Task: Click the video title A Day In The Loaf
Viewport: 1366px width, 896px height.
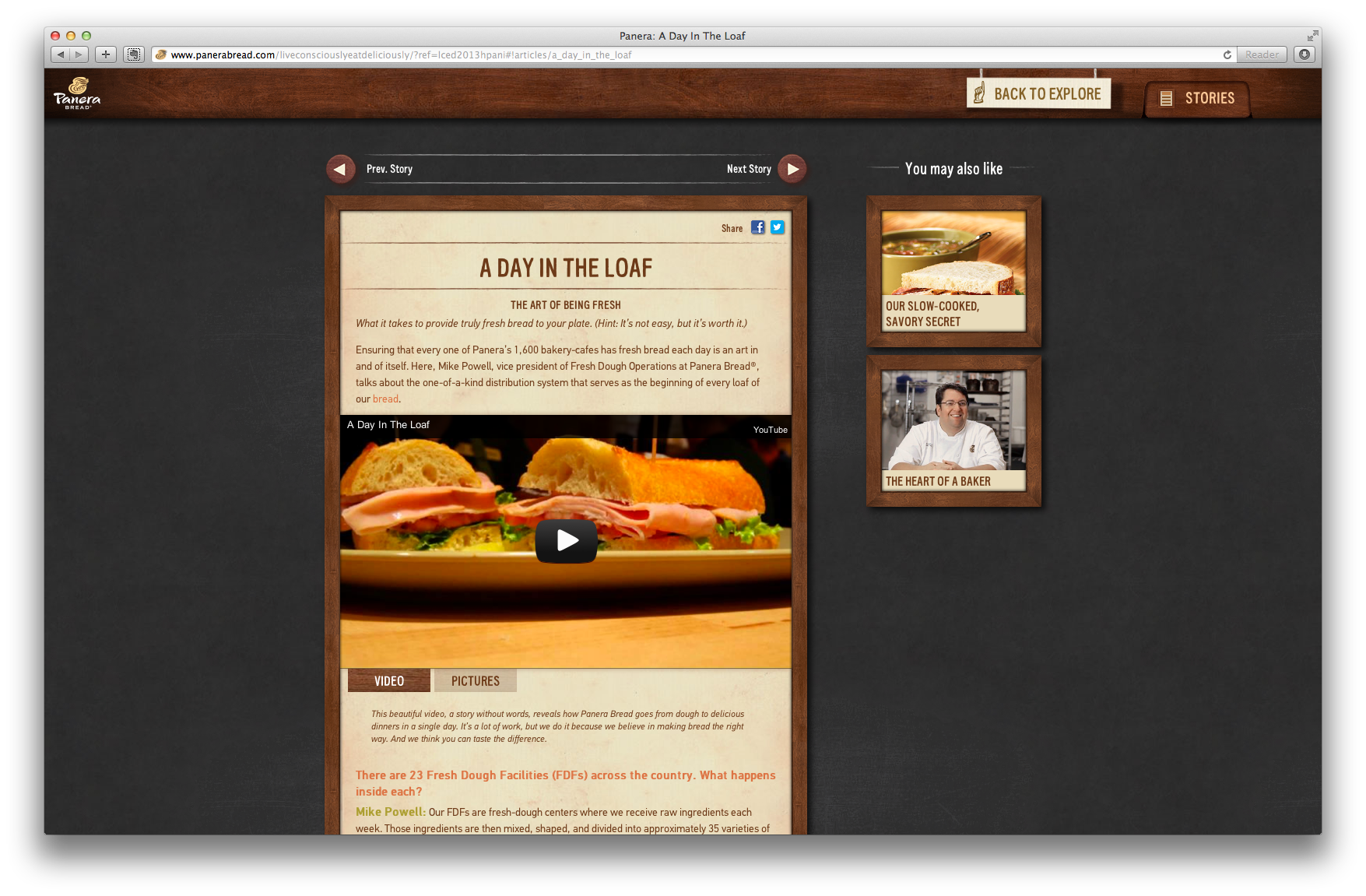Action: pos(388,424)
